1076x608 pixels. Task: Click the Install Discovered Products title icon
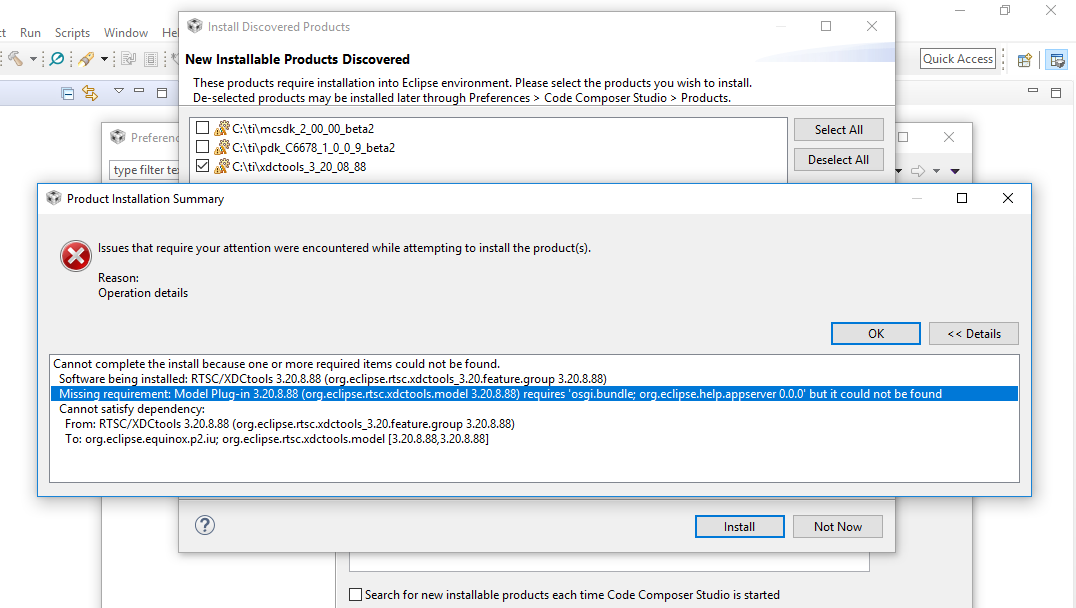tap(195, 26)
